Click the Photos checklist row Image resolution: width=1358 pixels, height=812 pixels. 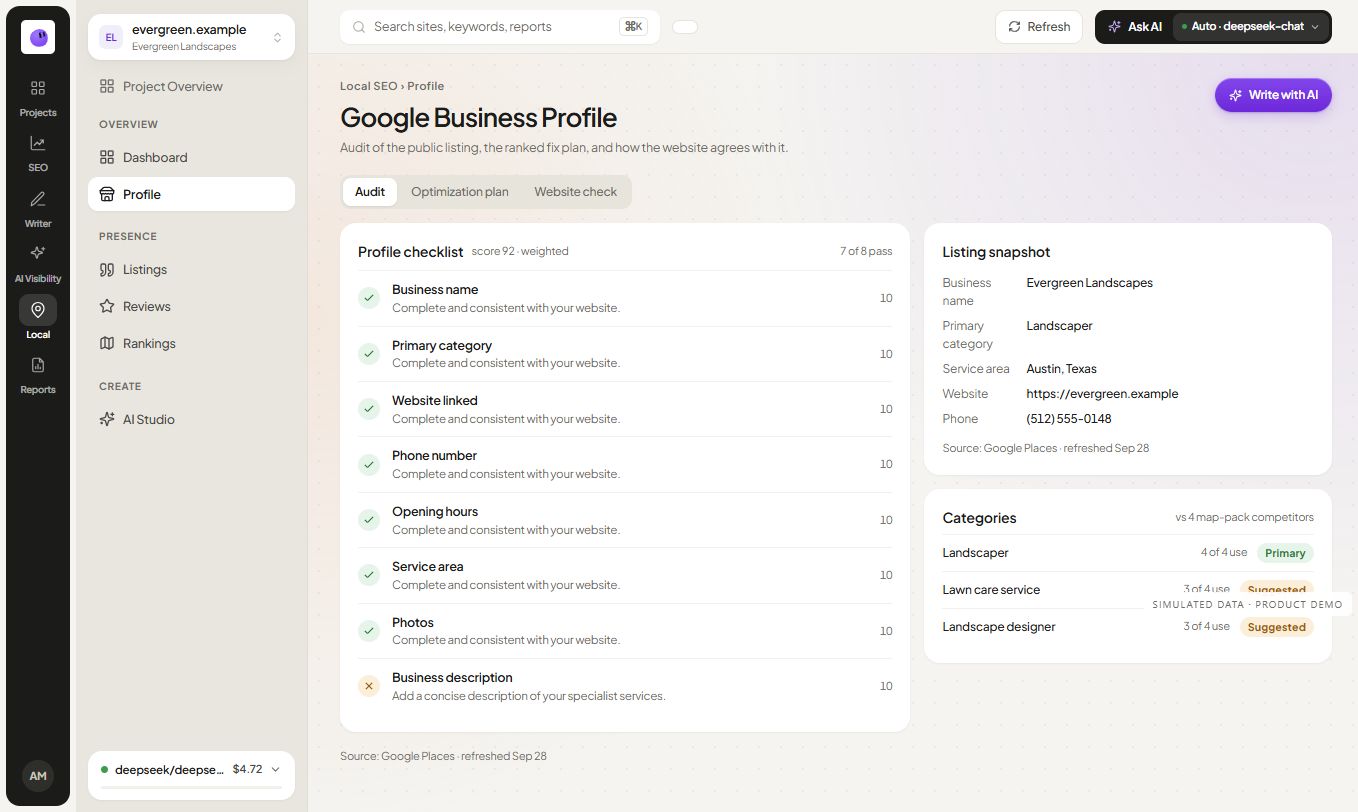point(625,631)
